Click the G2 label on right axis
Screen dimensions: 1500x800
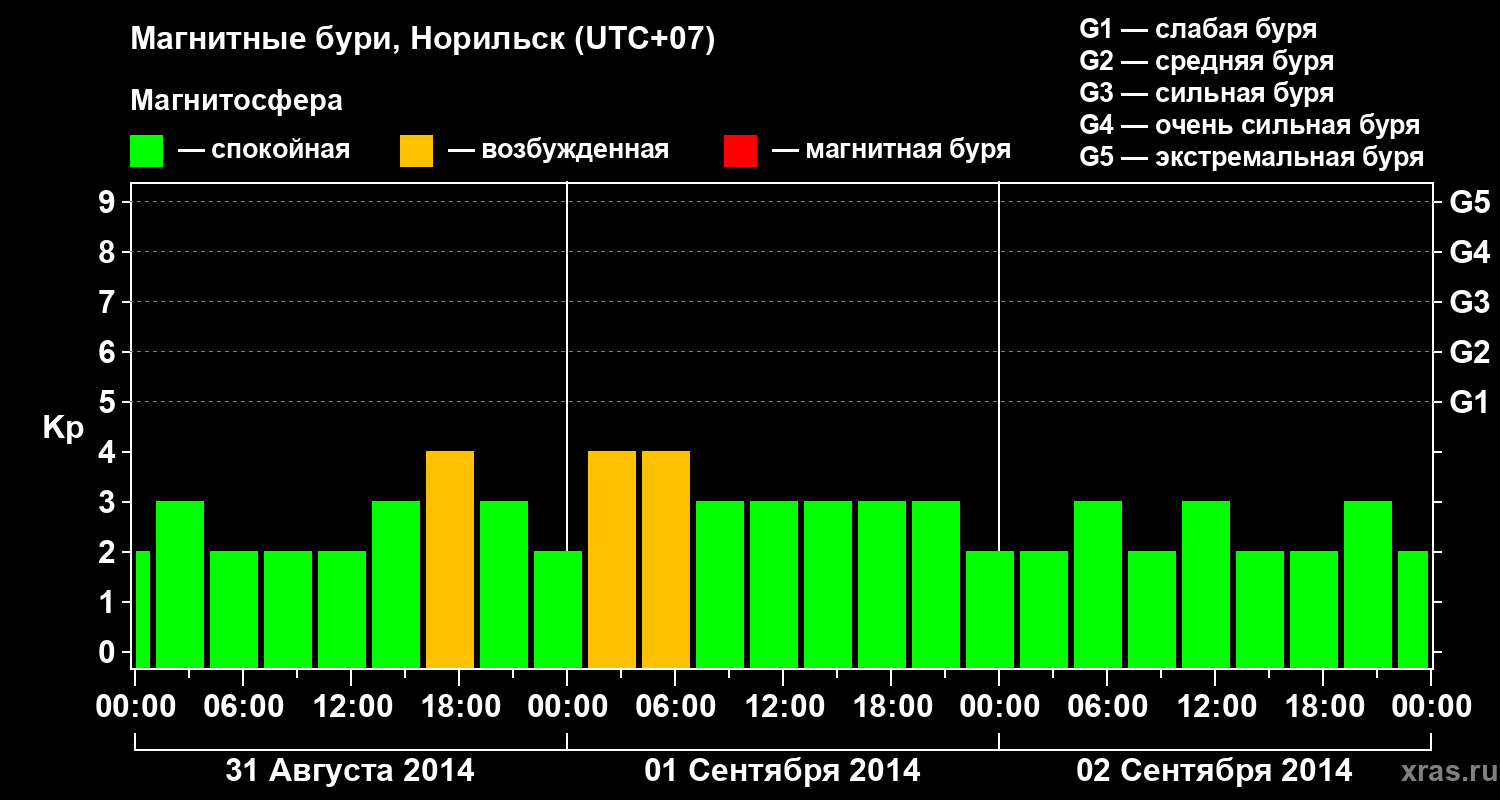pos(1470,353)
